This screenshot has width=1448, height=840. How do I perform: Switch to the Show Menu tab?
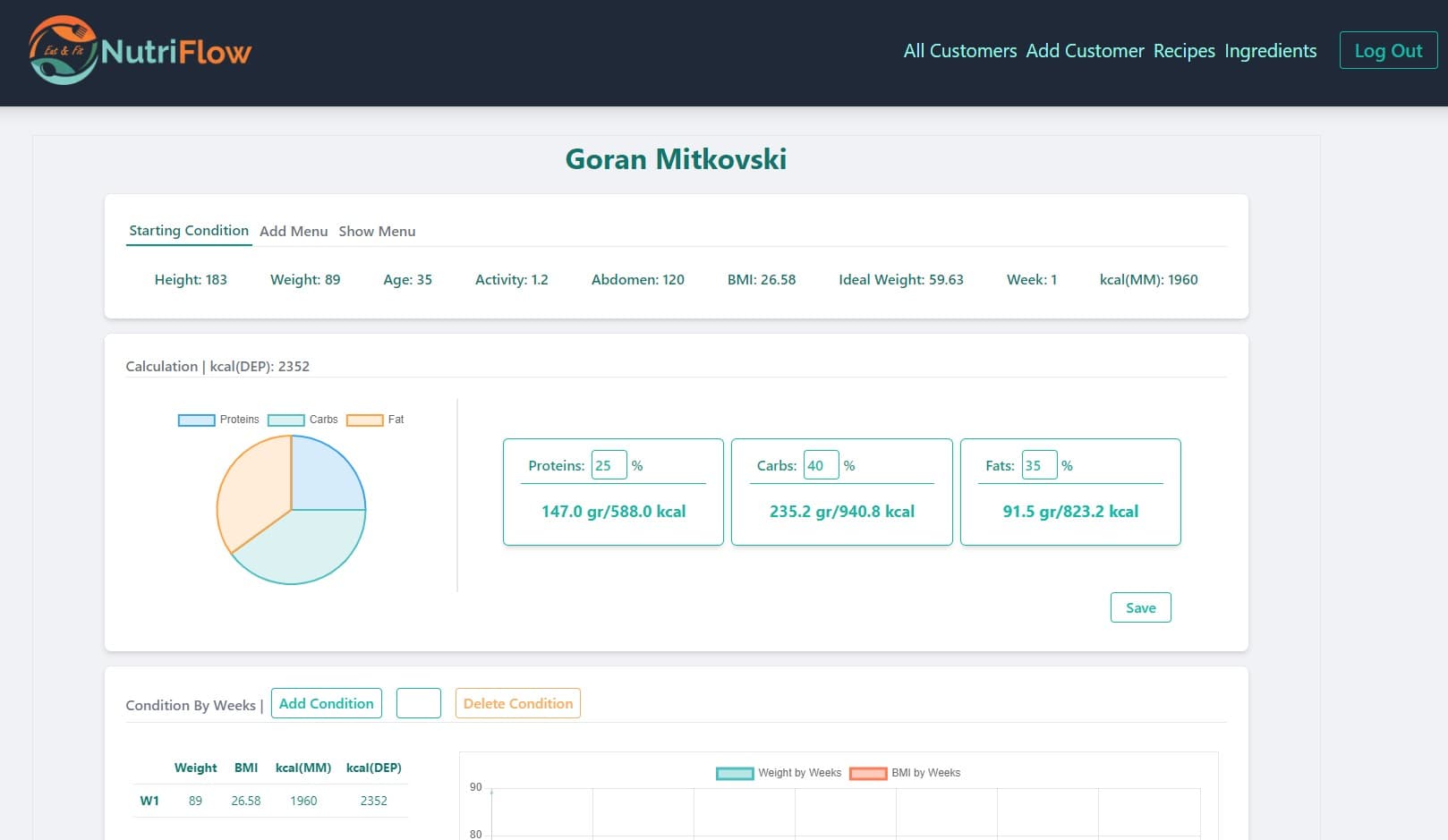[x=377, y=231]
